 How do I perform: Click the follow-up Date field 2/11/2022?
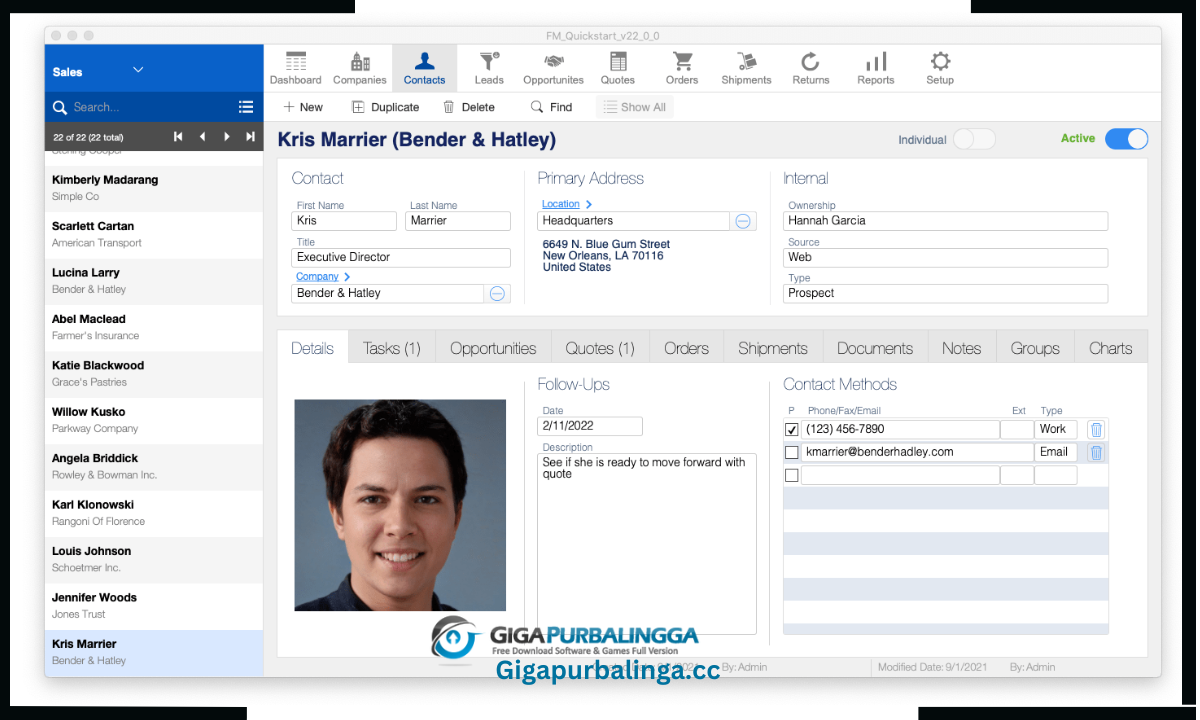point(590,426)
